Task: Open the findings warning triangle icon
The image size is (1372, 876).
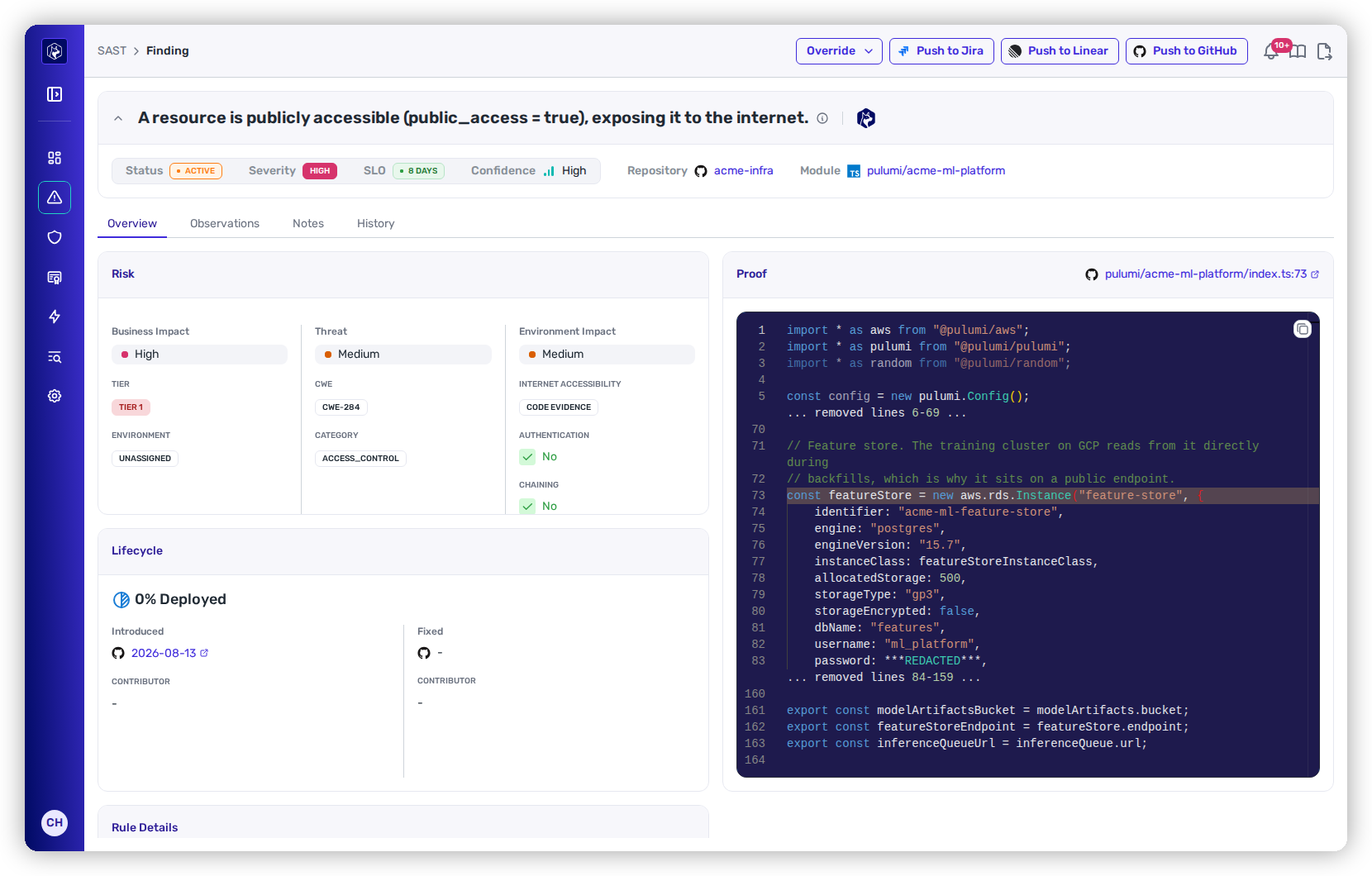Action: (55, 198)
